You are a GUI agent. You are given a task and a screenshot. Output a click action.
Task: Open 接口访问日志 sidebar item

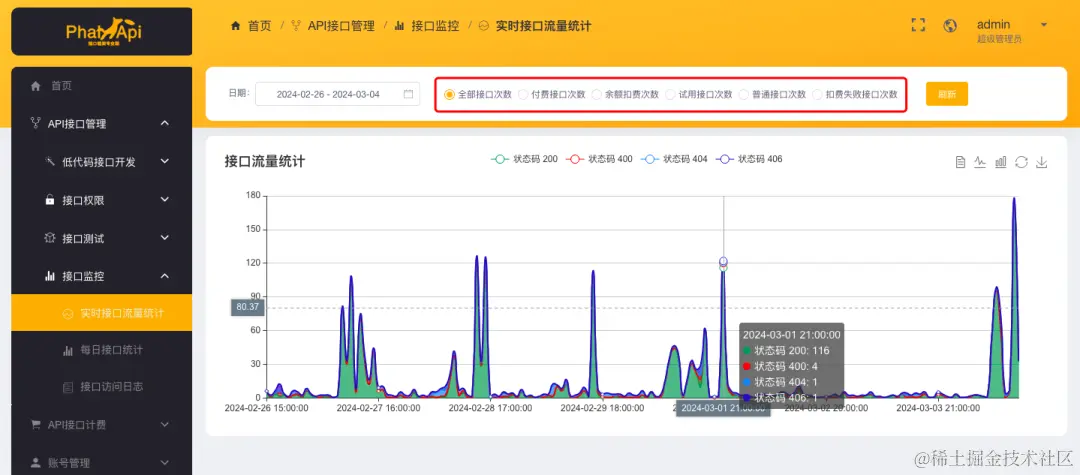click(101, 388)
